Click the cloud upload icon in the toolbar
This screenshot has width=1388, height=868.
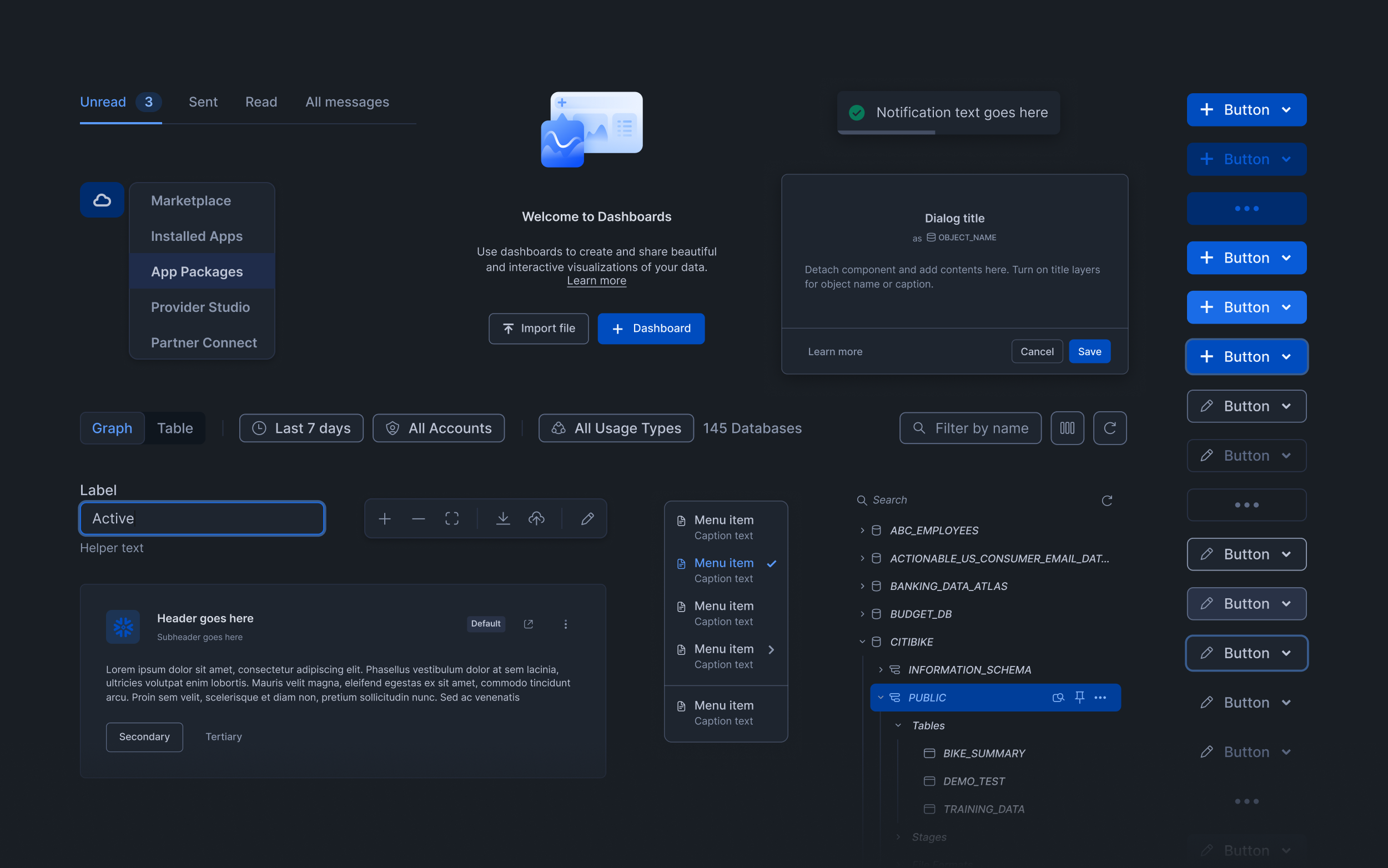[x=536, y=518]
